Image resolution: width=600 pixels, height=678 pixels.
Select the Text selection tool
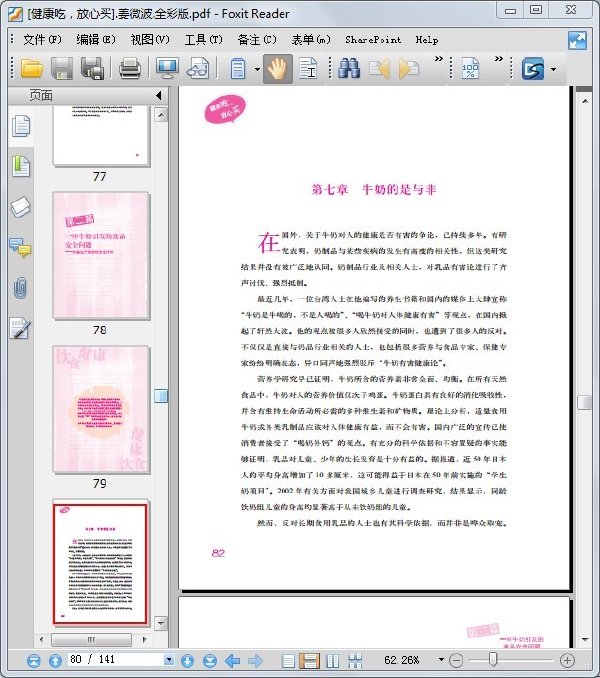point(309,69)
